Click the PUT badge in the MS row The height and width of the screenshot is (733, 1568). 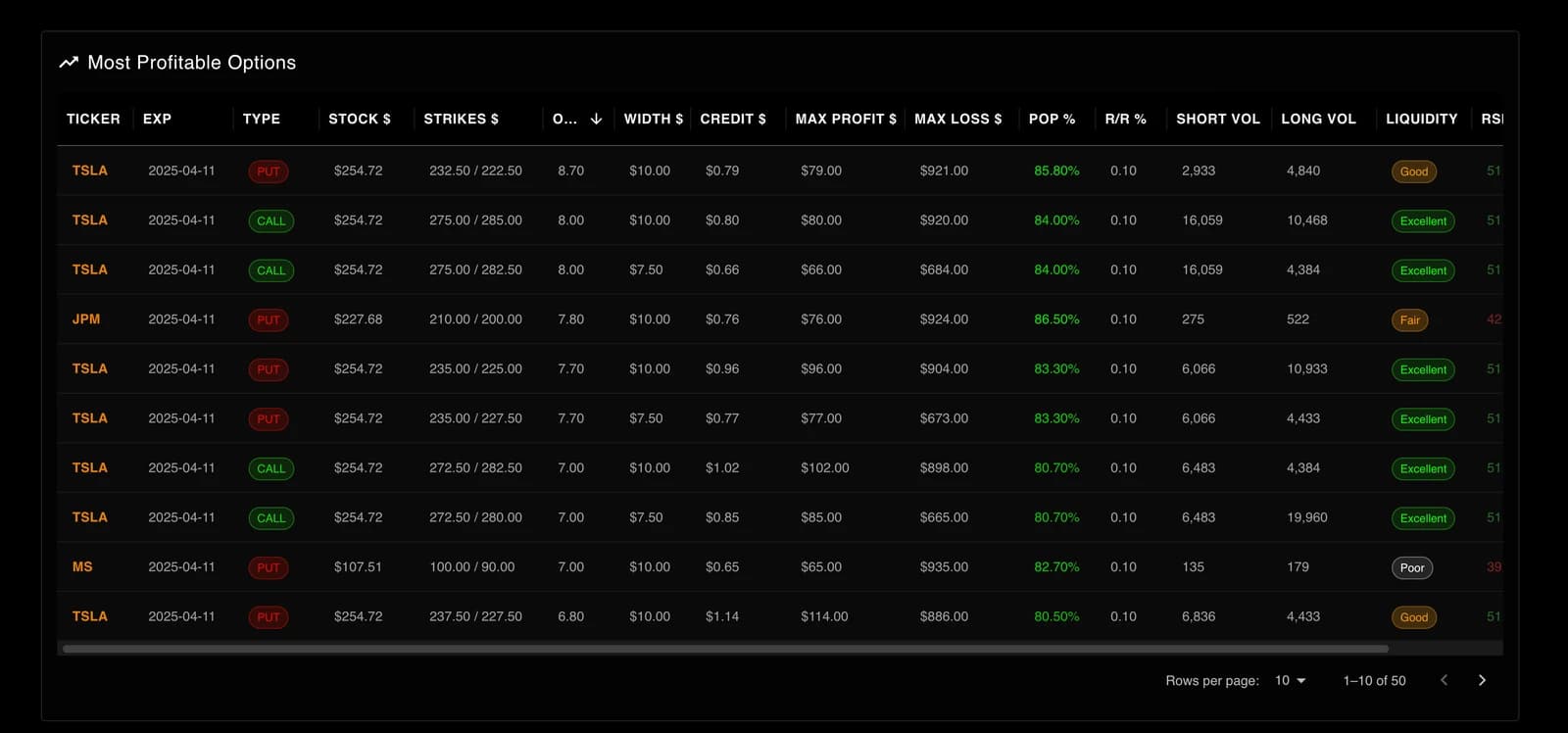(x=269, y=568)
